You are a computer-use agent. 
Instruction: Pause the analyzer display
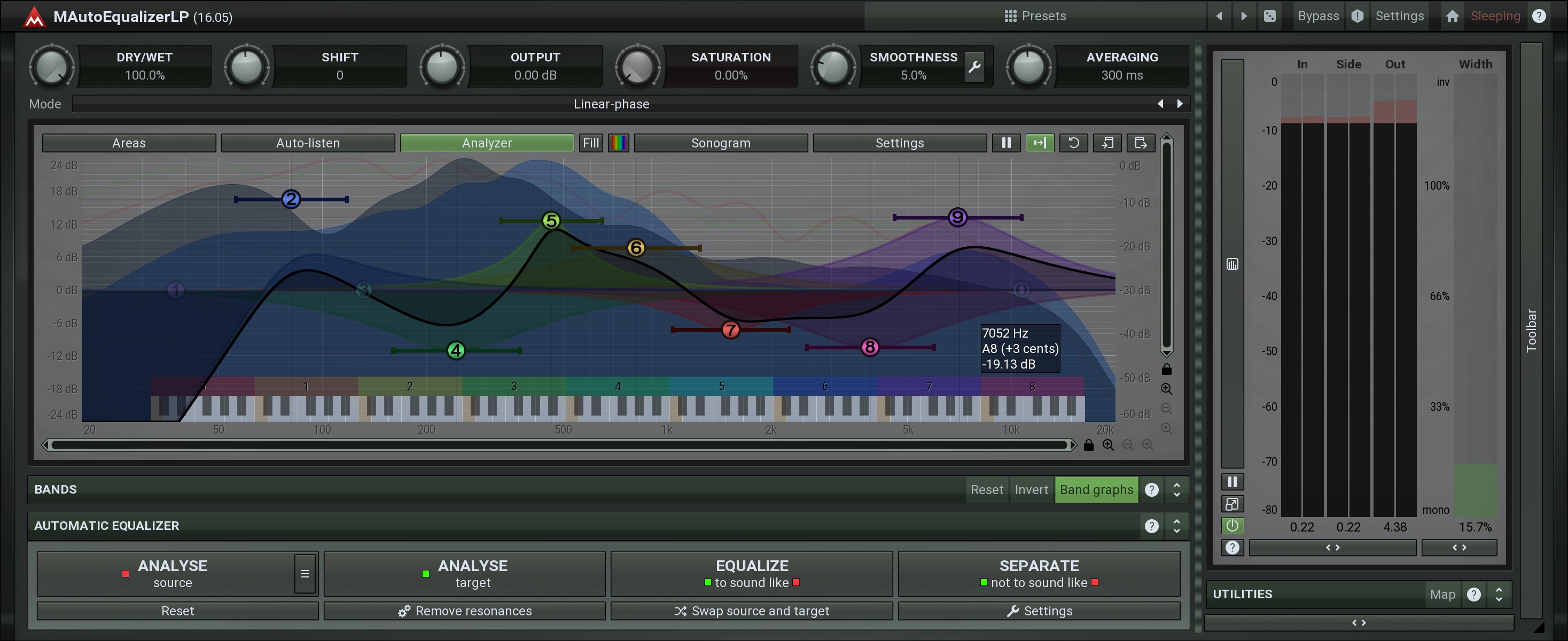(1006, 143)
